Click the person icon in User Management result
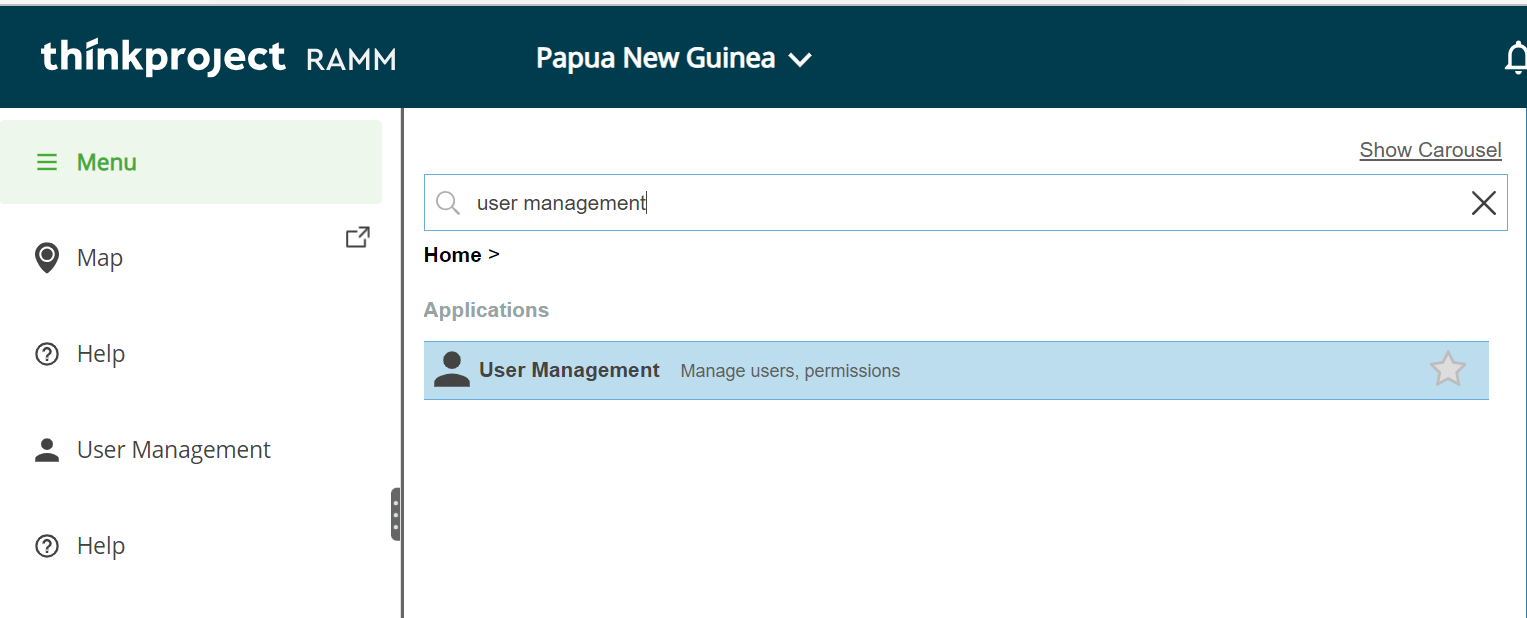Screen dimensions: 1527x618 [452, 370]
